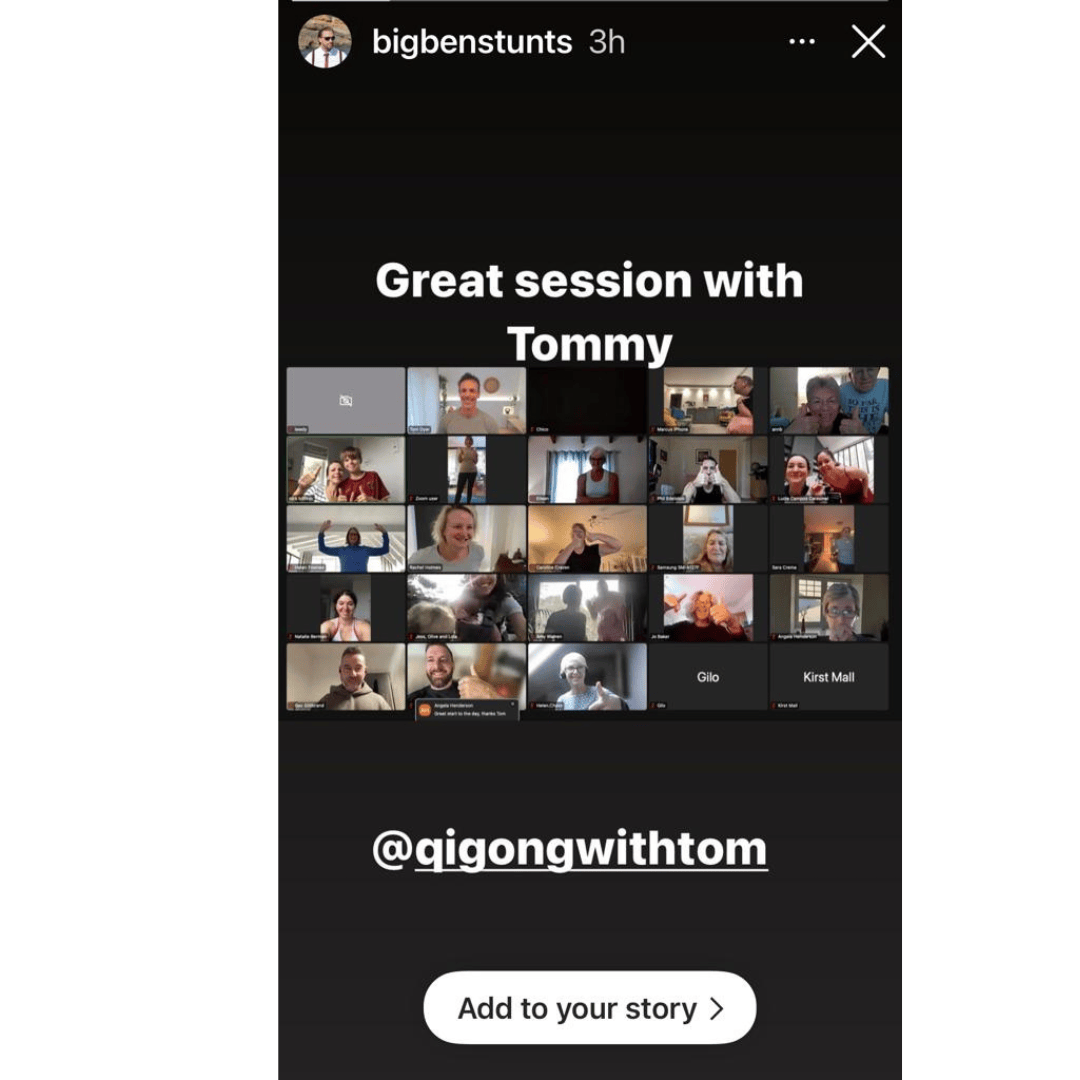This screenshot has width=1080, height=1080.
Task: Select the Kirst Mall participant tile
Action: click(x=829, y=677)
